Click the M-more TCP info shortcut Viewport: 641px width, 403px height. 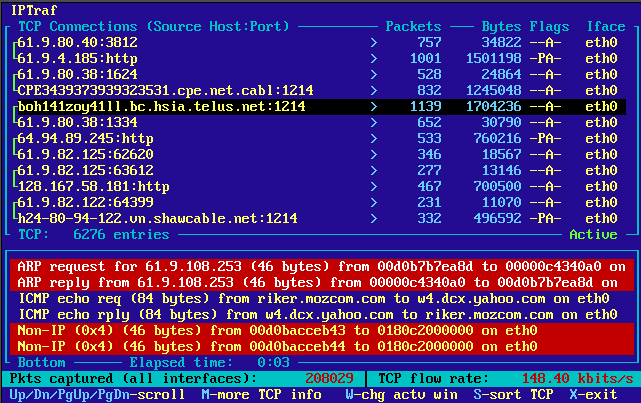(261, 395)
